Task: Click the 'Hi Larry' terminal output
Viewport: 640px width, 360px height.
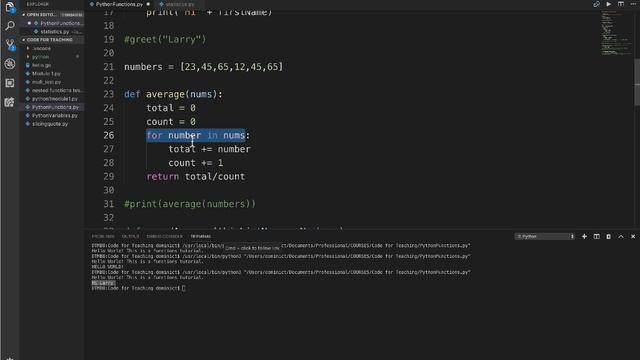Action: coord(103,283)
